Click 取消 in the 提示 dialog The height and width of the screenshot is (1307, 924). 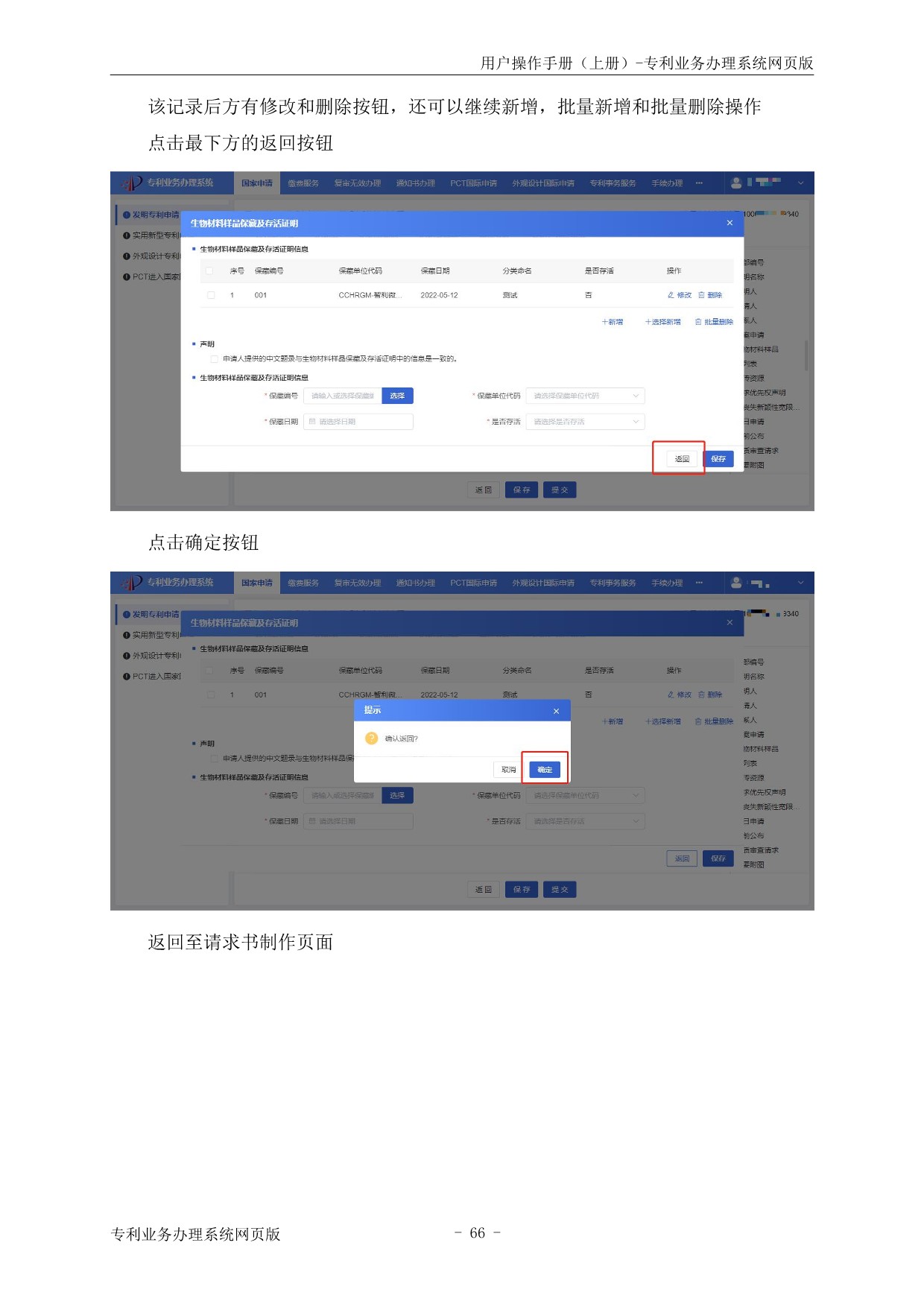(x=508, y=769)
